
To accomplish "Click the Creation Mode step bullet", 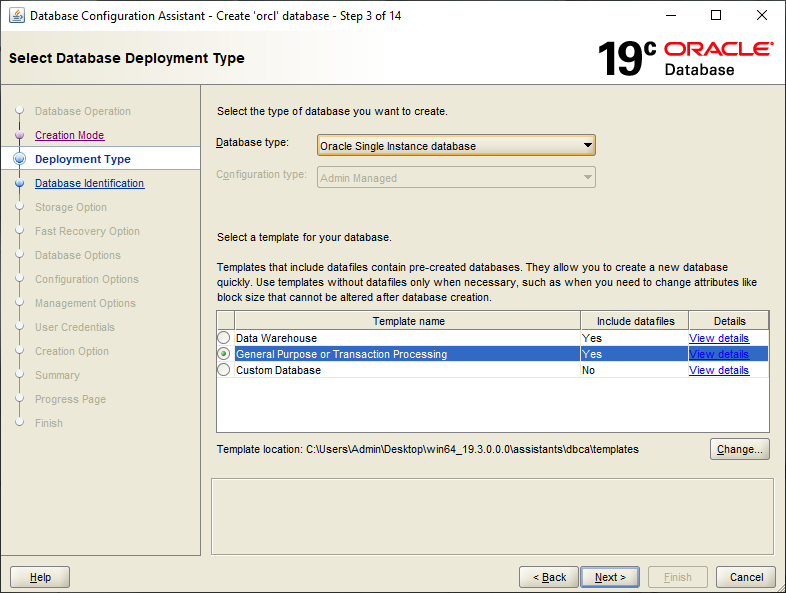I will click(19, 135).
